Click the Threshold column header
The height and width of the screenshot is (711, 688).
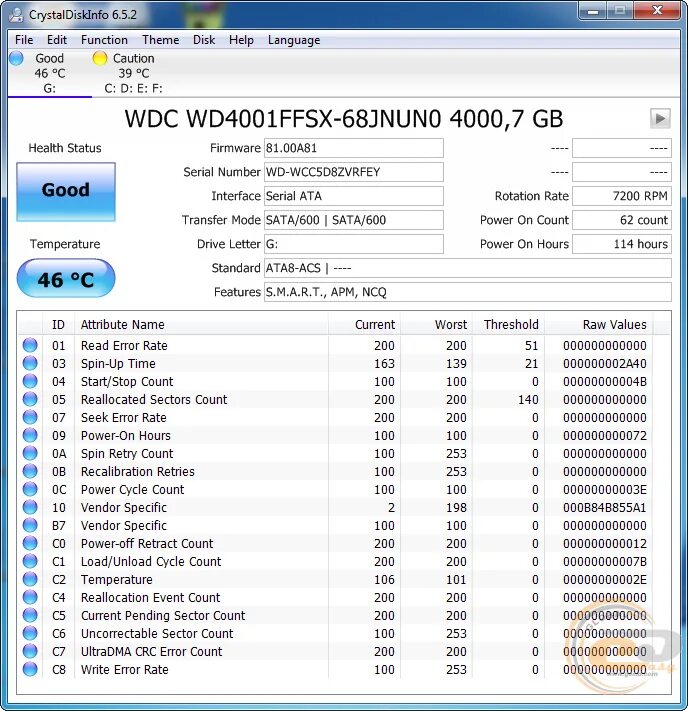point(508,325)
